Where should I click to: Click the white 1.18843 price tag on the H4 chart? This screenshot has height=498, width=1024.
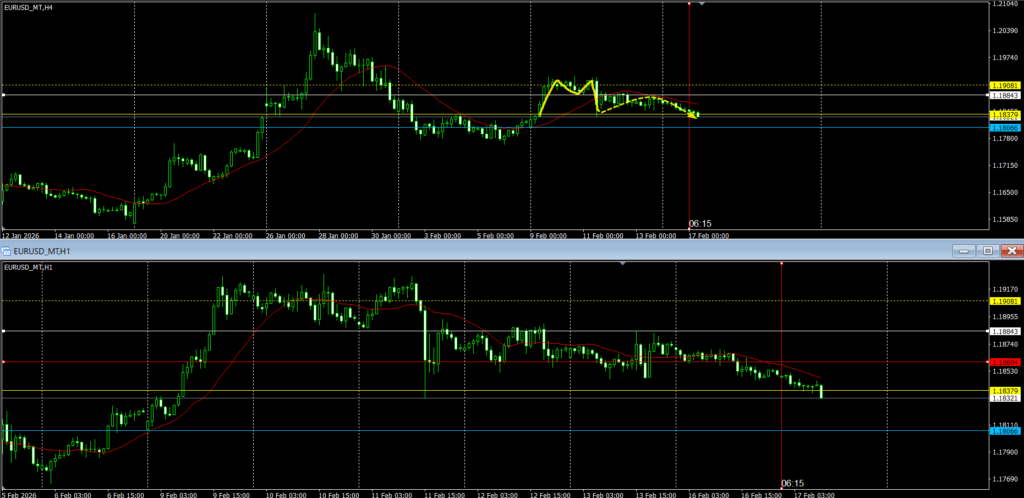click(1004, 96)
